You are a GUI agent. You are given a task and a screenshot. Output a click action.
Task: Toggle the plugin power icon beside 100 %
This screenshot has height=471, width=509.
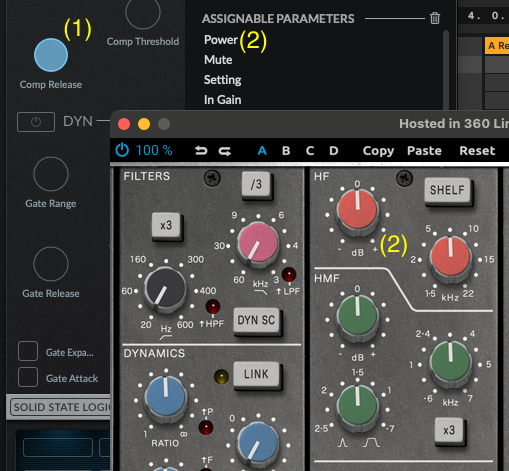point(122,150)
